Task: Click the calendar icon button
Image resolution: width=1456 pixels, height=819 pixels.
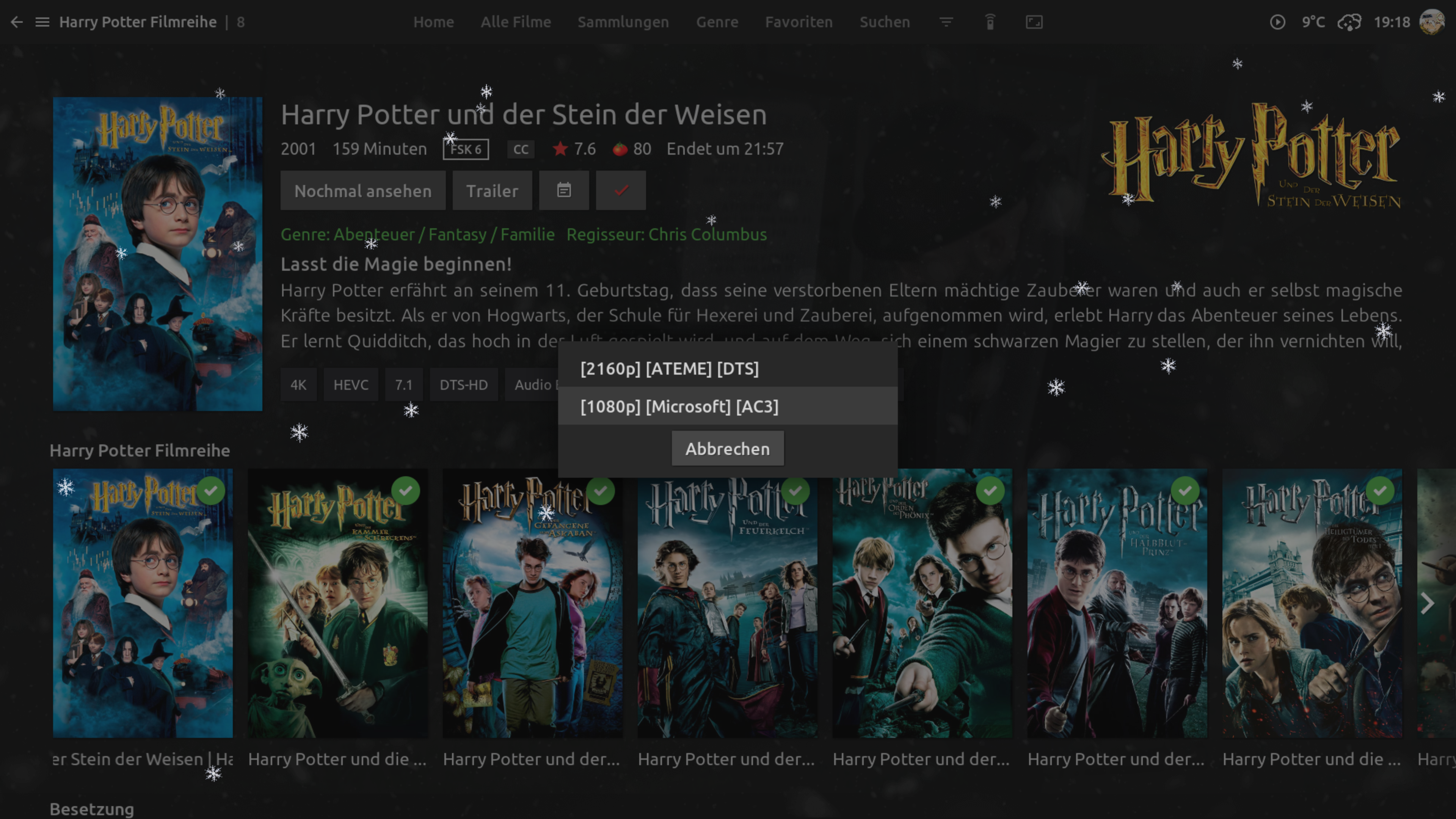Action: 563,190
